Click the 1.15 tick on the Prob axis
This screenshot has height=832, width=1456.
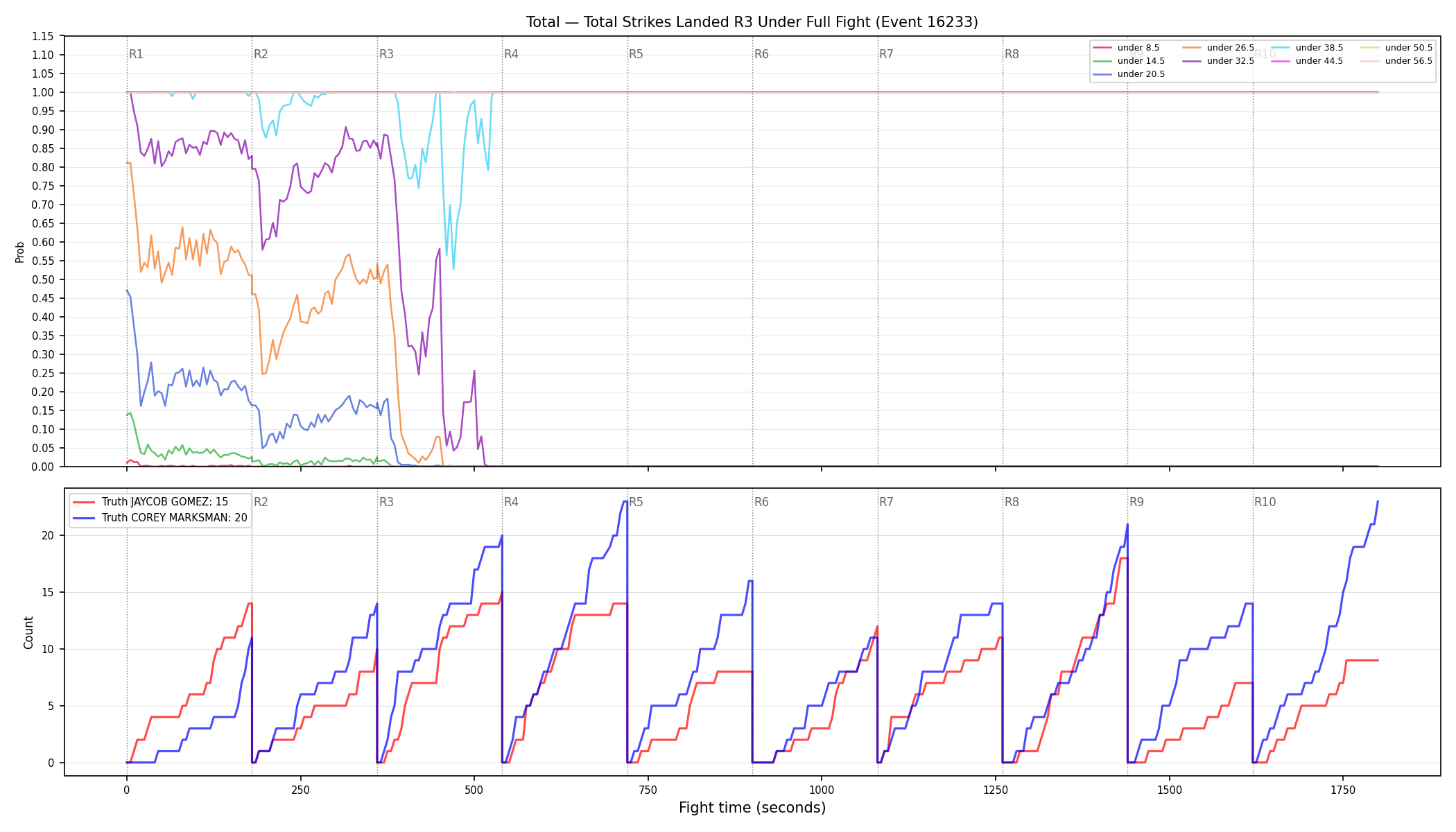tap(43, 36)
